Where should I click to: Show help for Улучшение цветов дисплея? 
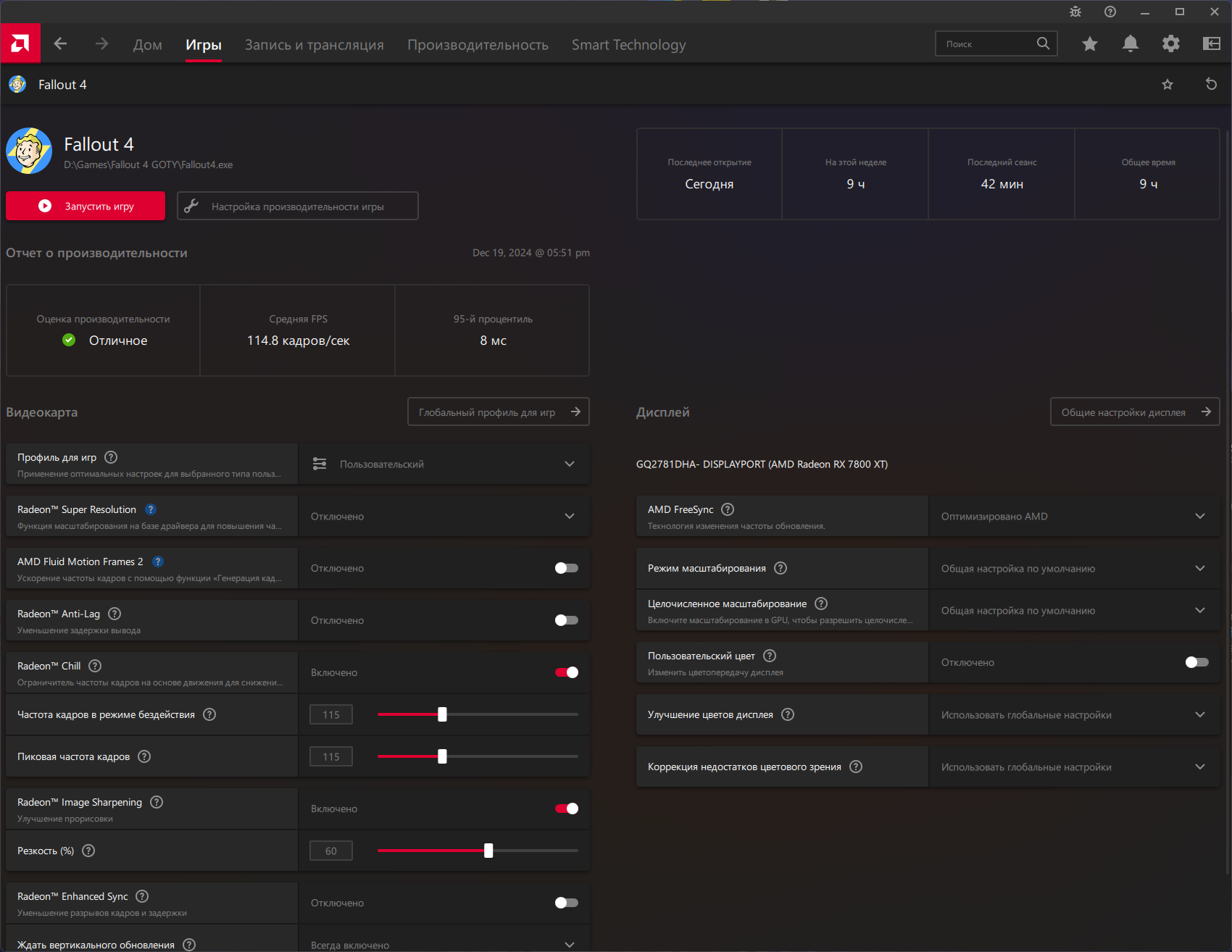coord(788,714)
